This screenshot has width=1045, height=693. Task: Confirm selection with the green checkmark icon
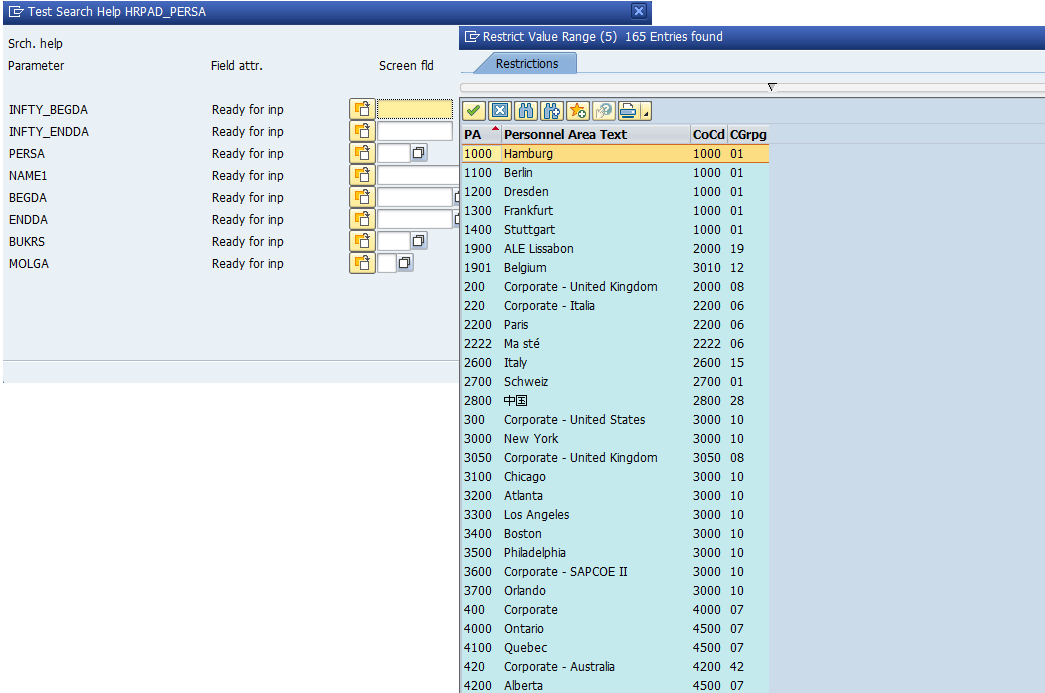click(474, 111)
